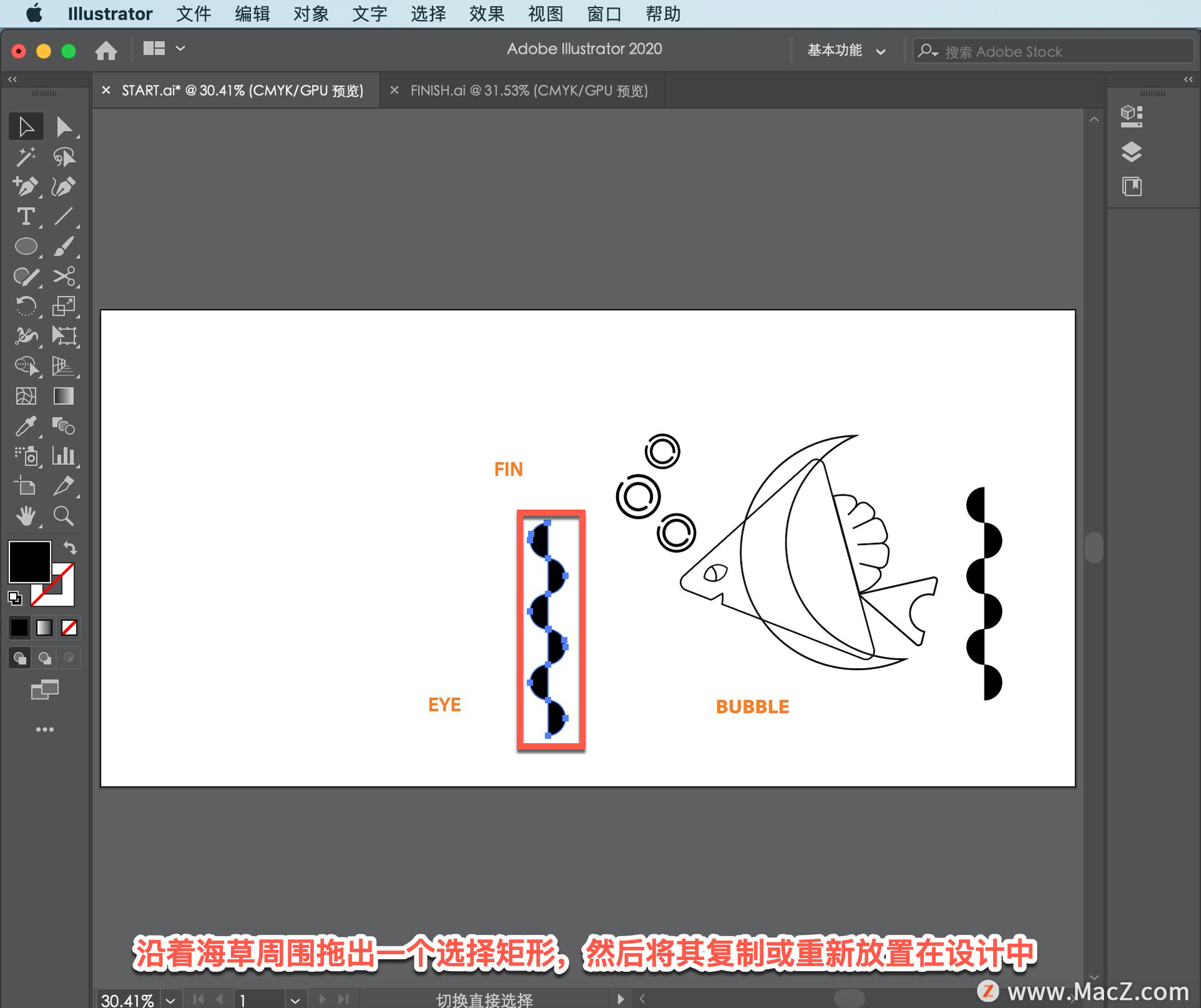Select the Warp tool
Viewport: 1201px width, 1008px height.
[26, 336]
